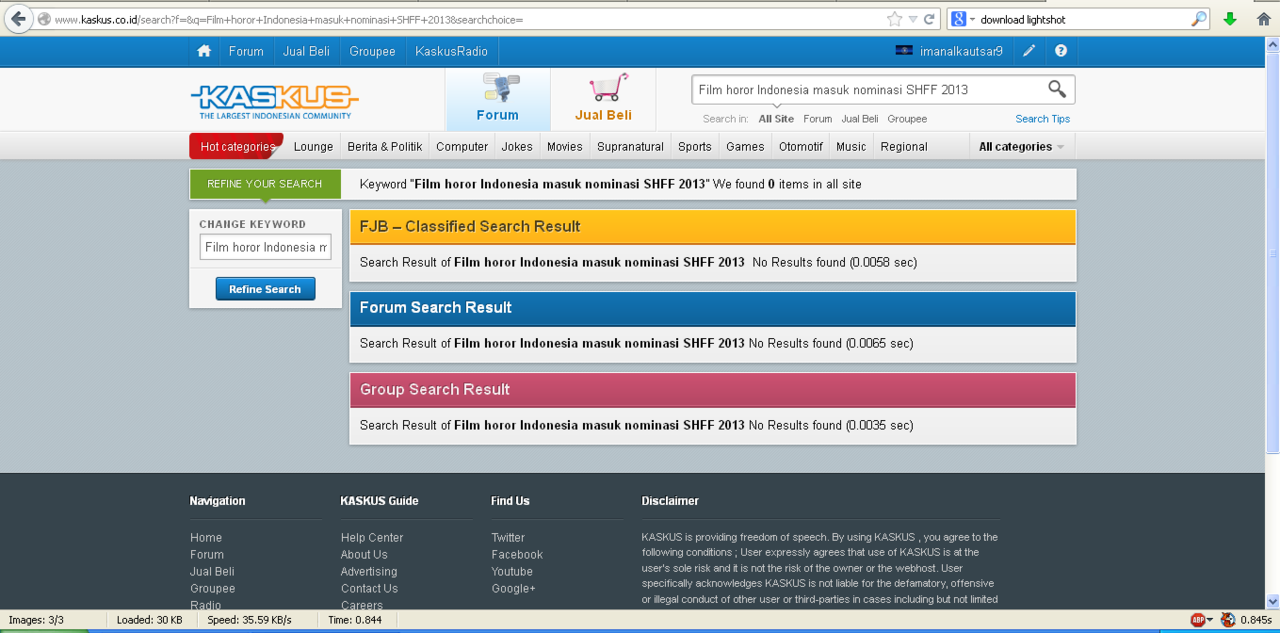Viewport: 1280px width, 633px height.
Task: Go back using the browser back arrow
Action: click(x=18, y=19)
